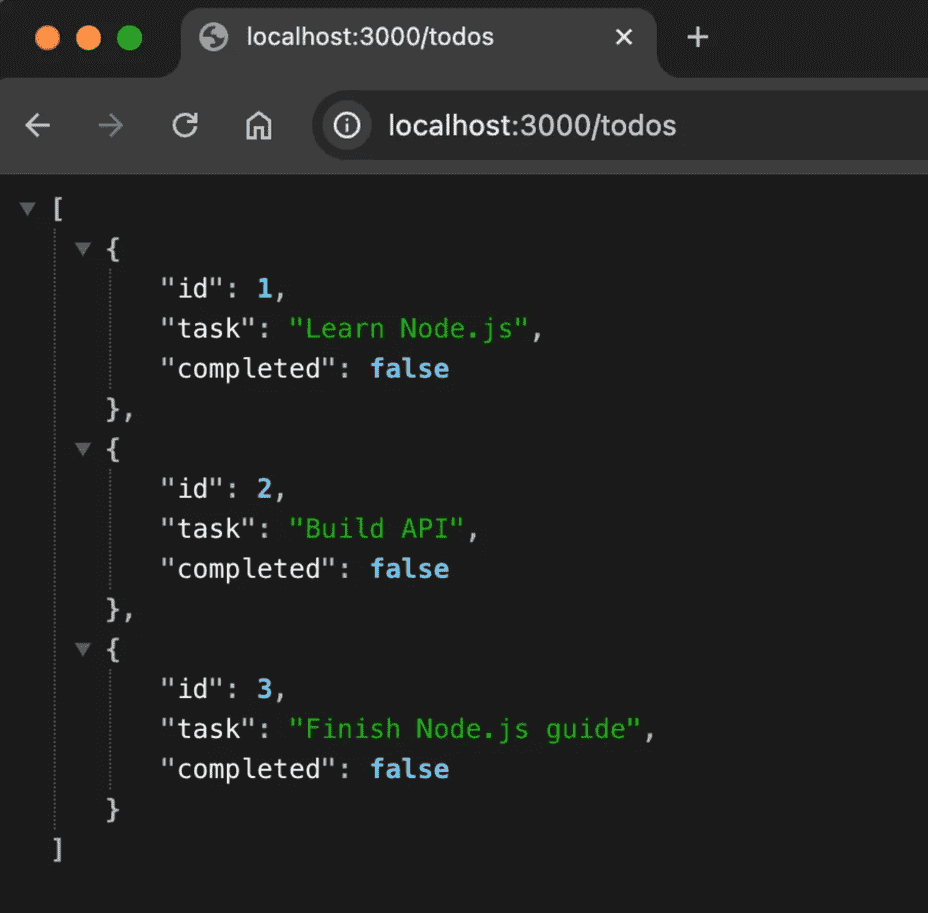Click the red macOS close button
Viewport: 928px width, 913px height.
point(49,36)
